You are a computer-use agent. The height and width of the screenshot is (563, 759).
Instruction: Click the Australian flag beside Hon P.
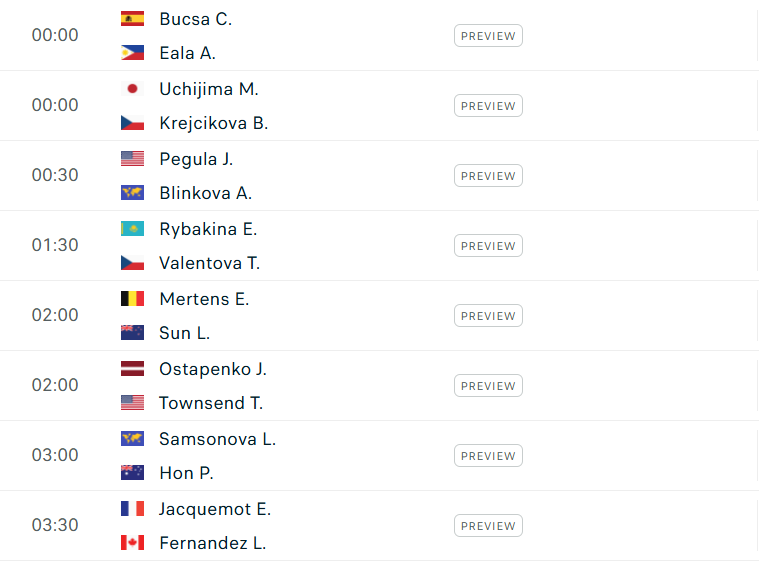pos(132,474)
